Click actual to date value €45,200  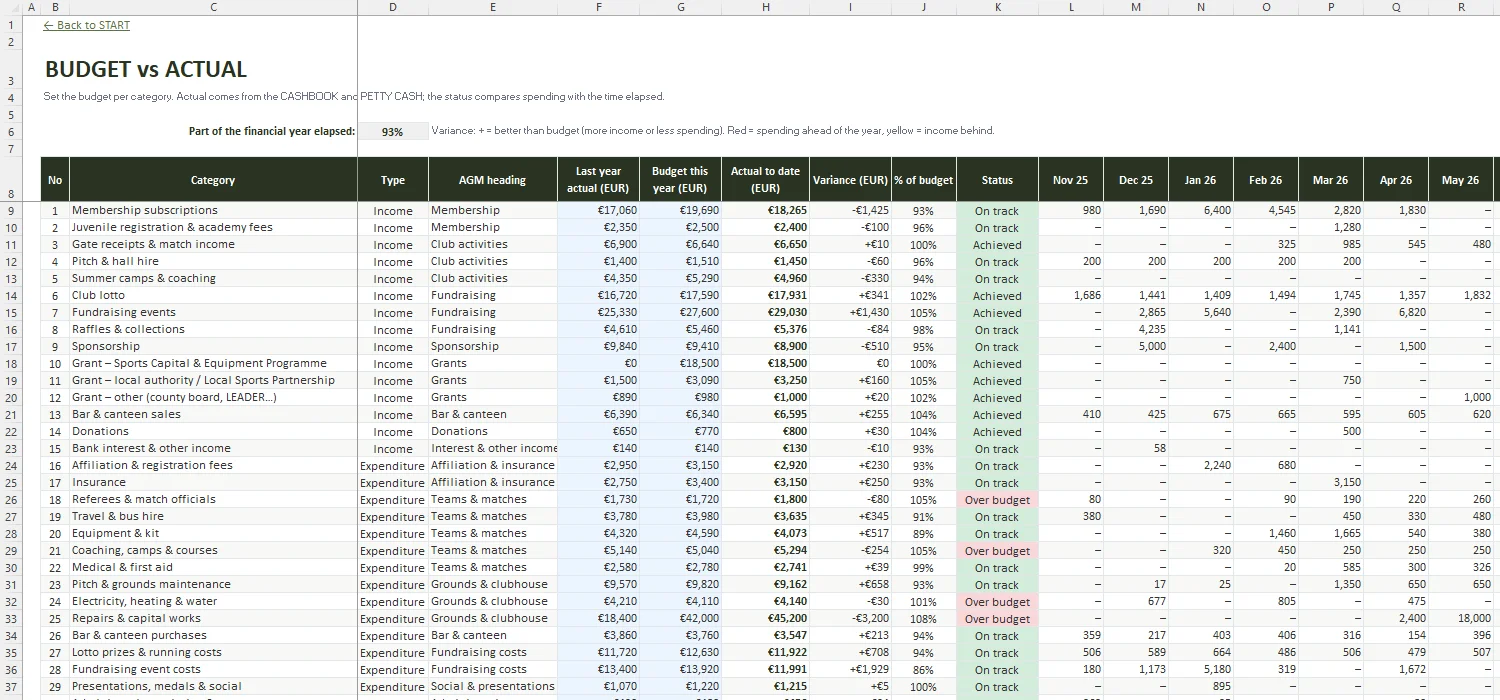coord(766,618)
